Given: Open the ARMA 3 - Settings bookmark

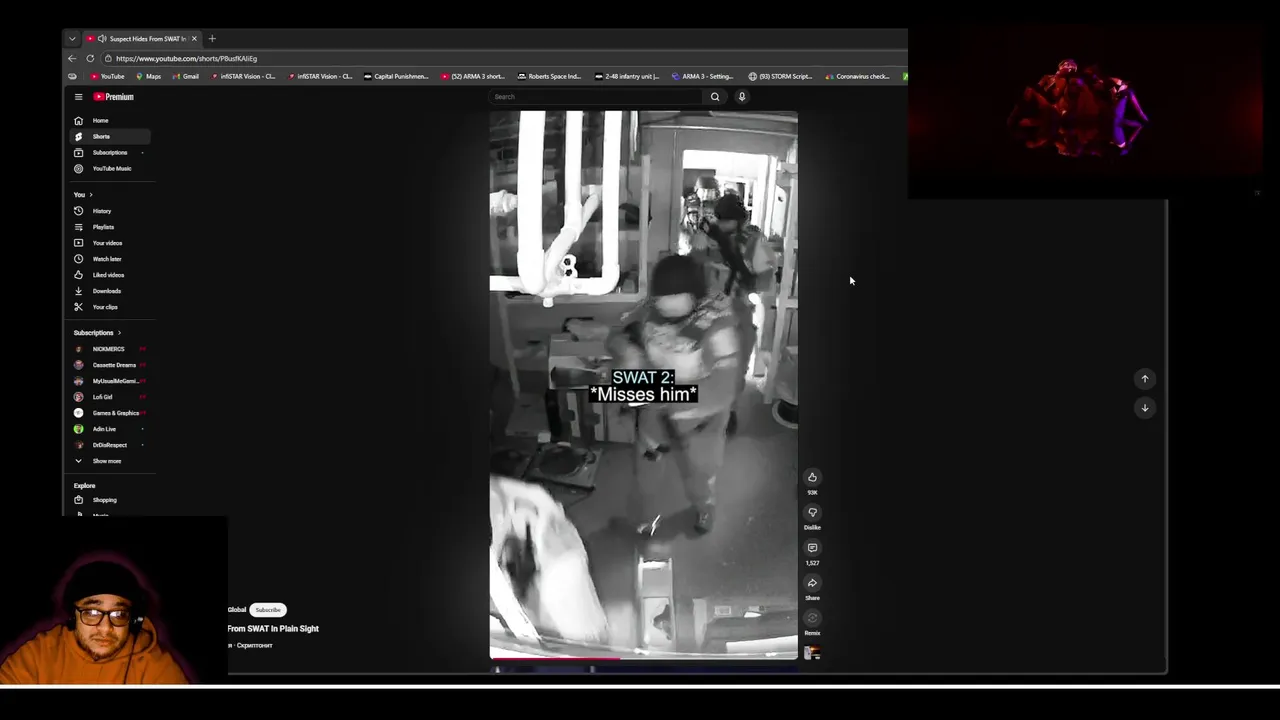Looking at the screenshot, I should tap(702, 76).
